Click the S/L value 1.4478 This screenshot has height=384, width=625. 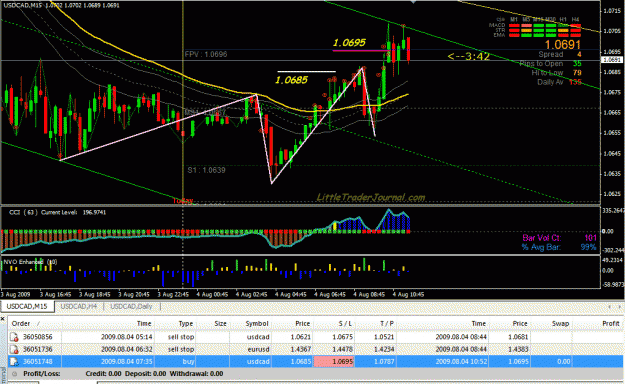[x=342, y=349]
